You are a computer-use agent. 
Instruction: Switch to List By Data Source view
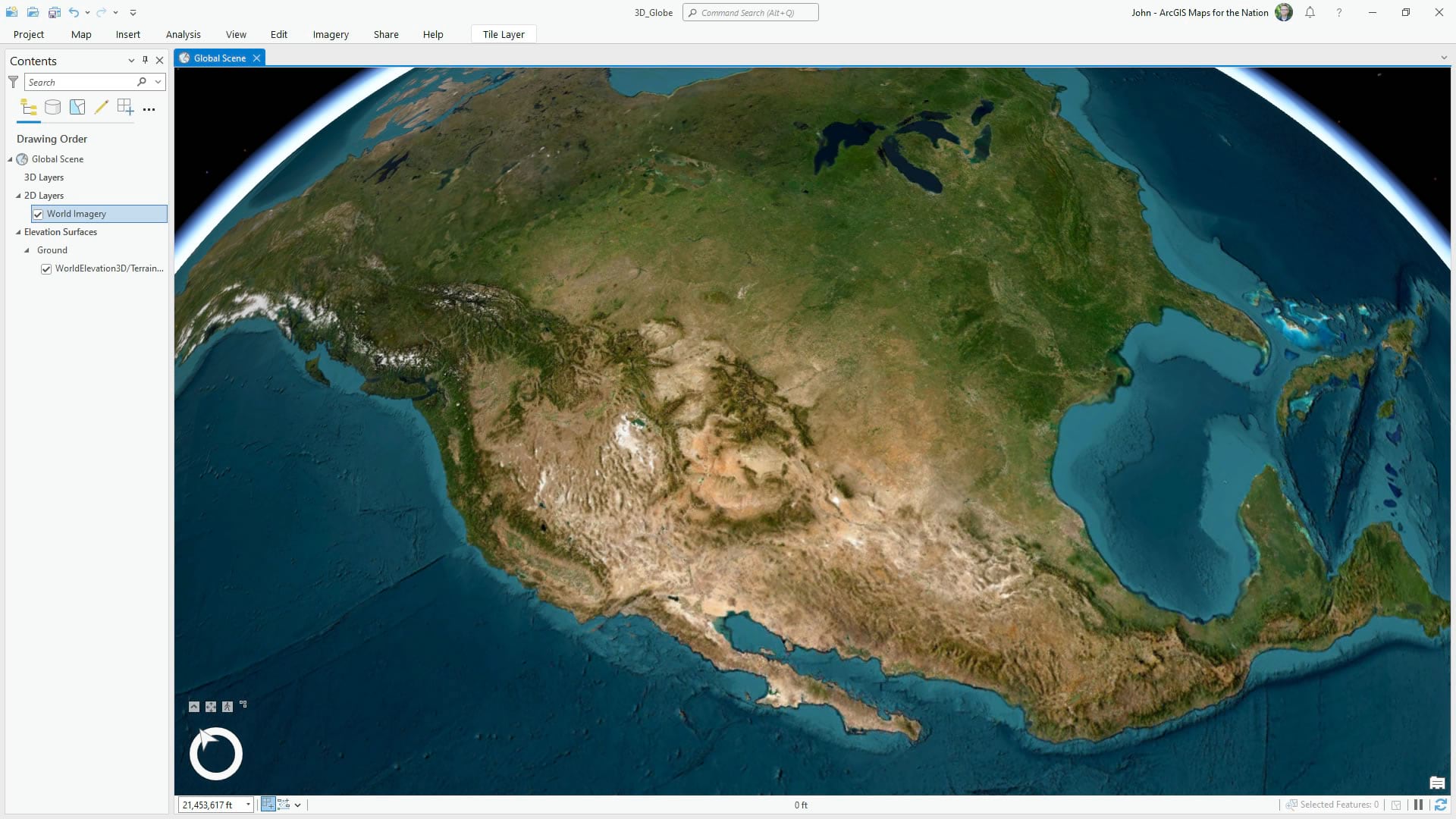[52, 108]
